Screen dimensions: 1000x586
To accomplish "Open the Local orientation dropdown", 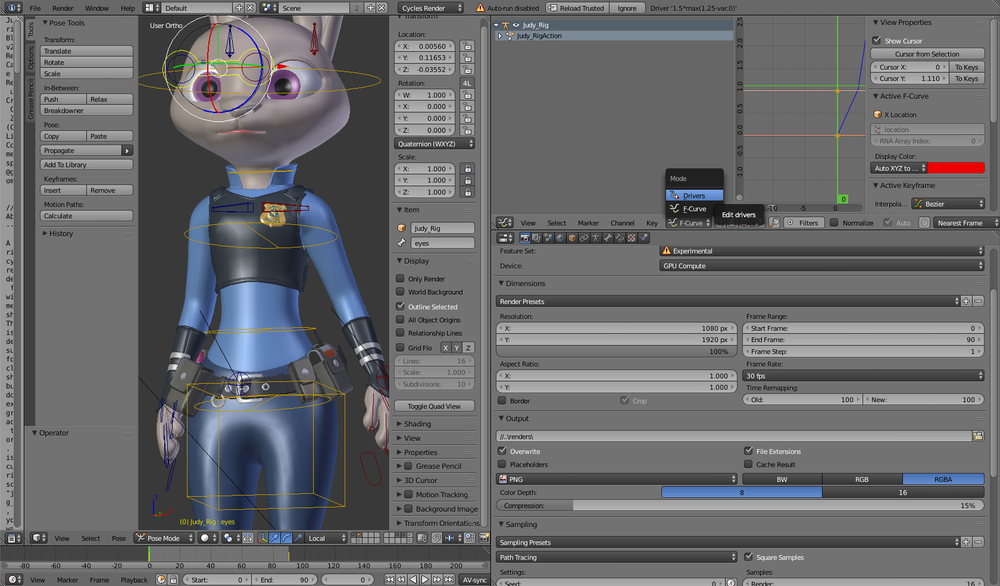I will tap(326, 538).
